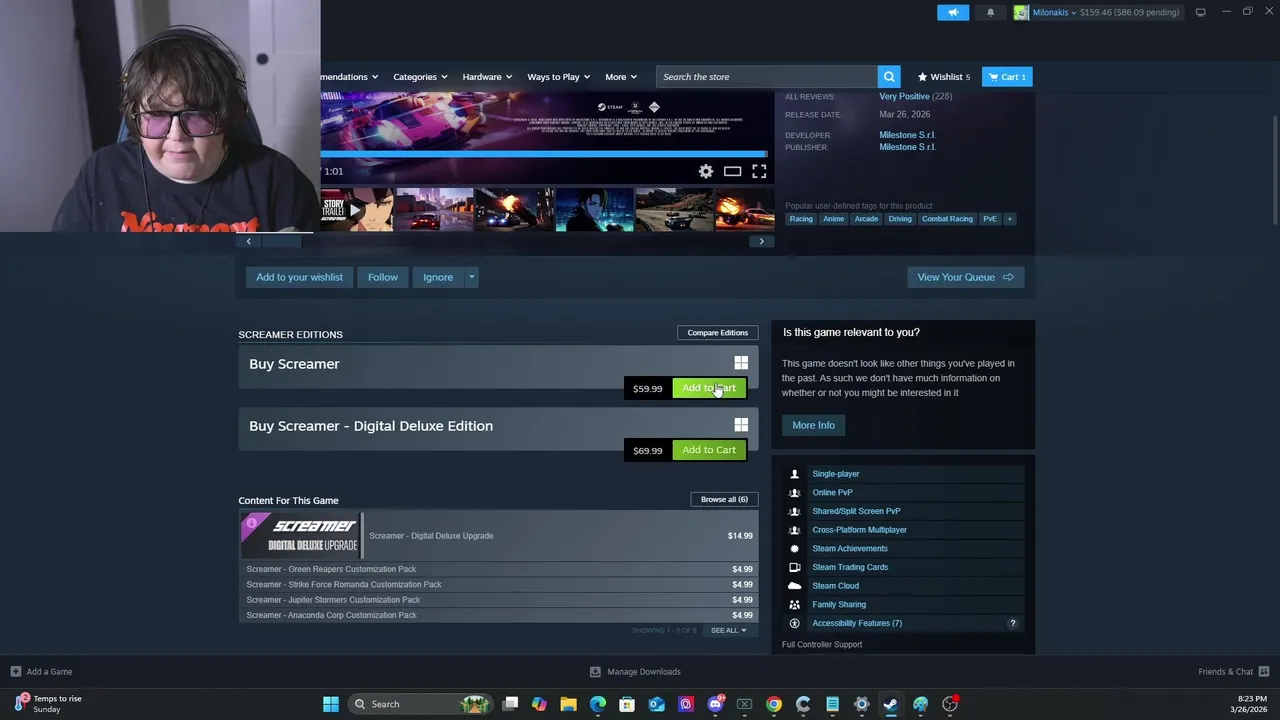Click the accessibility help question mark
Viewport: 1280px width, 720px height.
pos(1012,623)
